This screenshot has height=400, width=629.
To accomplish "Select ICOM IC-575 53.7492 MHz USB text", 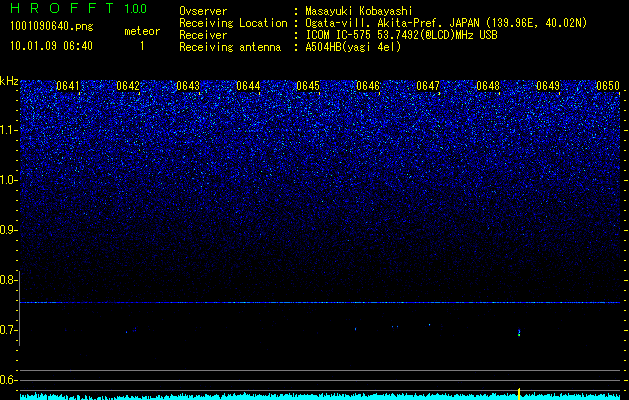I will pos(401,35).
